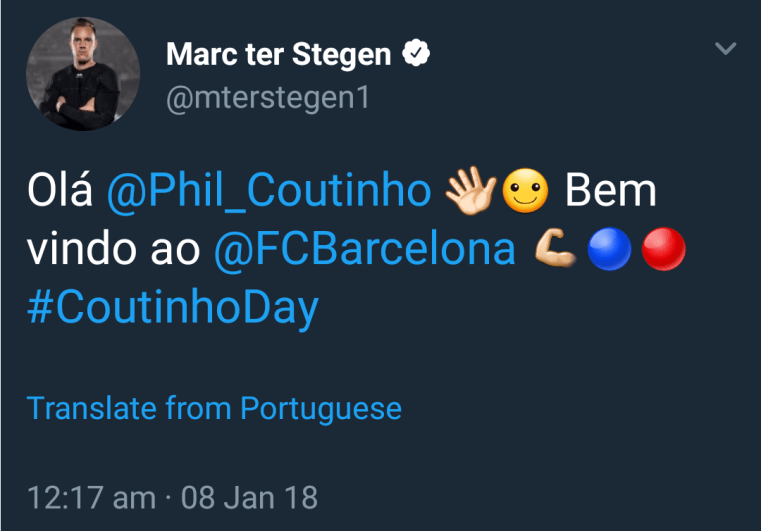761x531 pixels.
Task: Click the word ao before @FCBarcelona
Action: point(176,250)
